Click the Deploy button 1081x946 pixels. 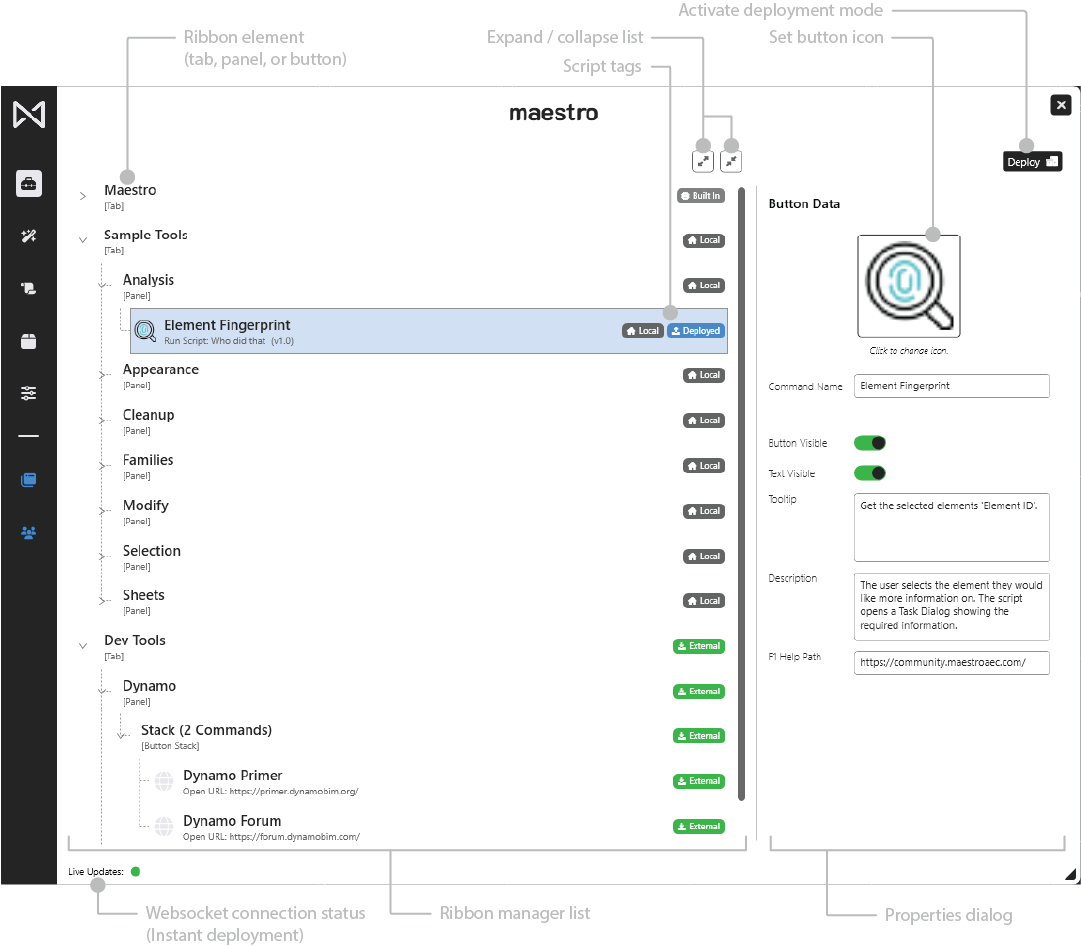point(1032,162)
